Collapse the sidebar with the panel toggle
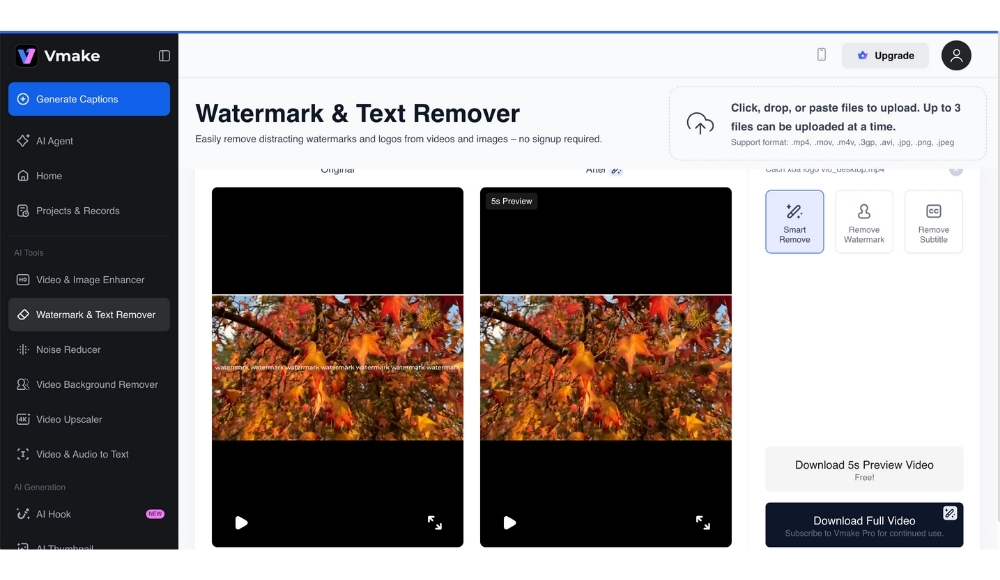The width and height of the screenshot is (1000, 580). 164,56
